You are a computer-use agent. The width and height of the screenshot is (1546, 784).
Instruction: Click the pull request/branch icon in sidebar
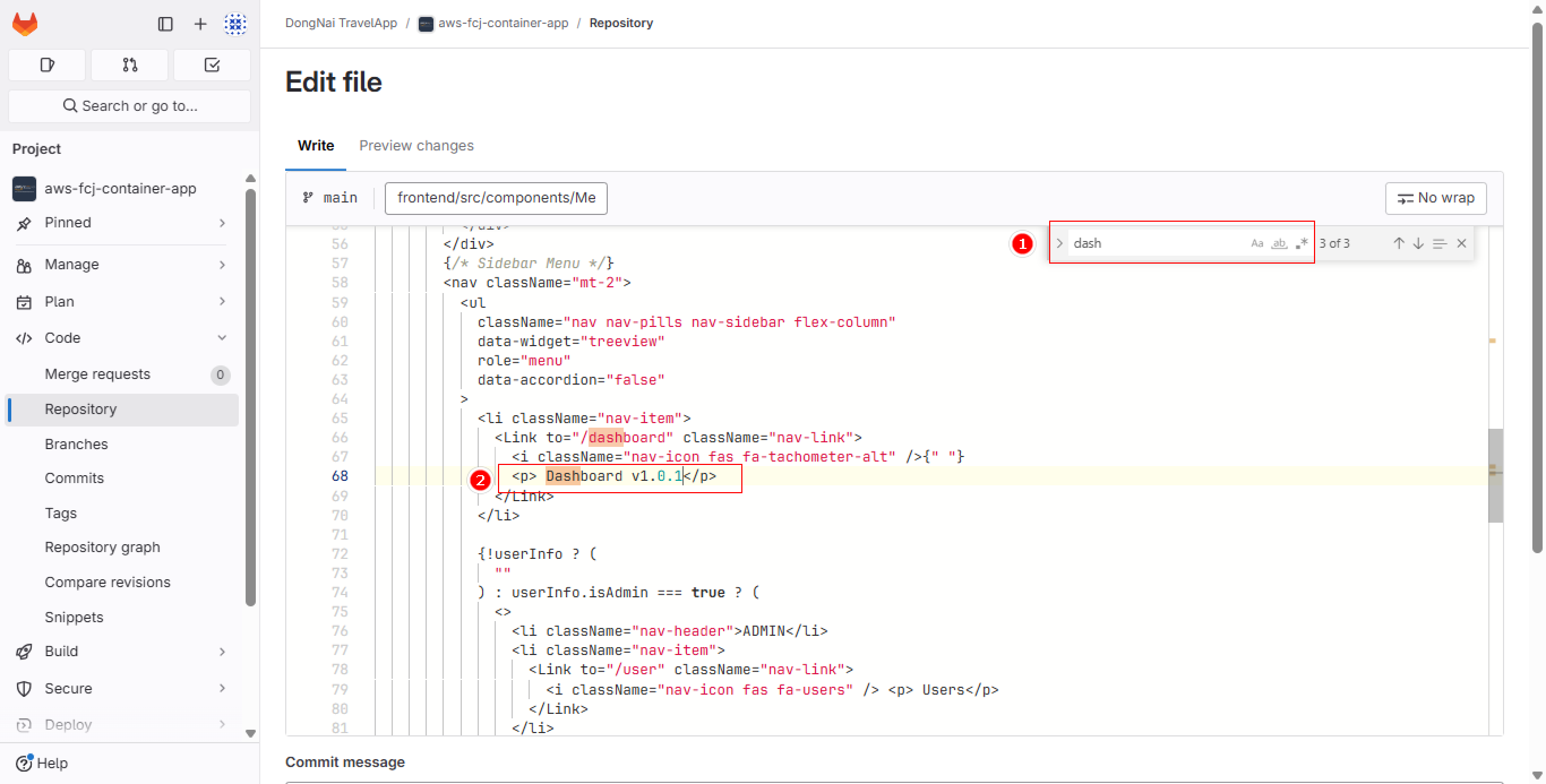(x=130, y=64)
